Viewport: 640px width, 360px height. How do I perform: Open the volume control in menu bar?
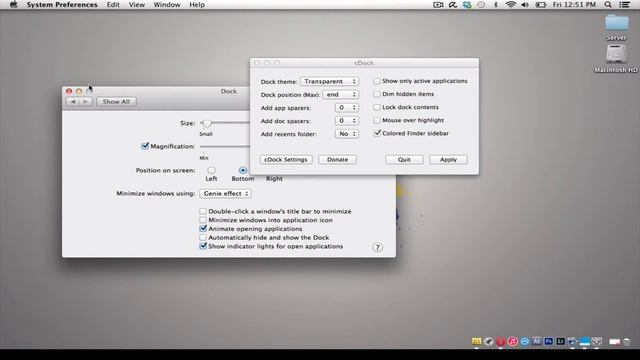pyautogui.click(x=525, y=5)
